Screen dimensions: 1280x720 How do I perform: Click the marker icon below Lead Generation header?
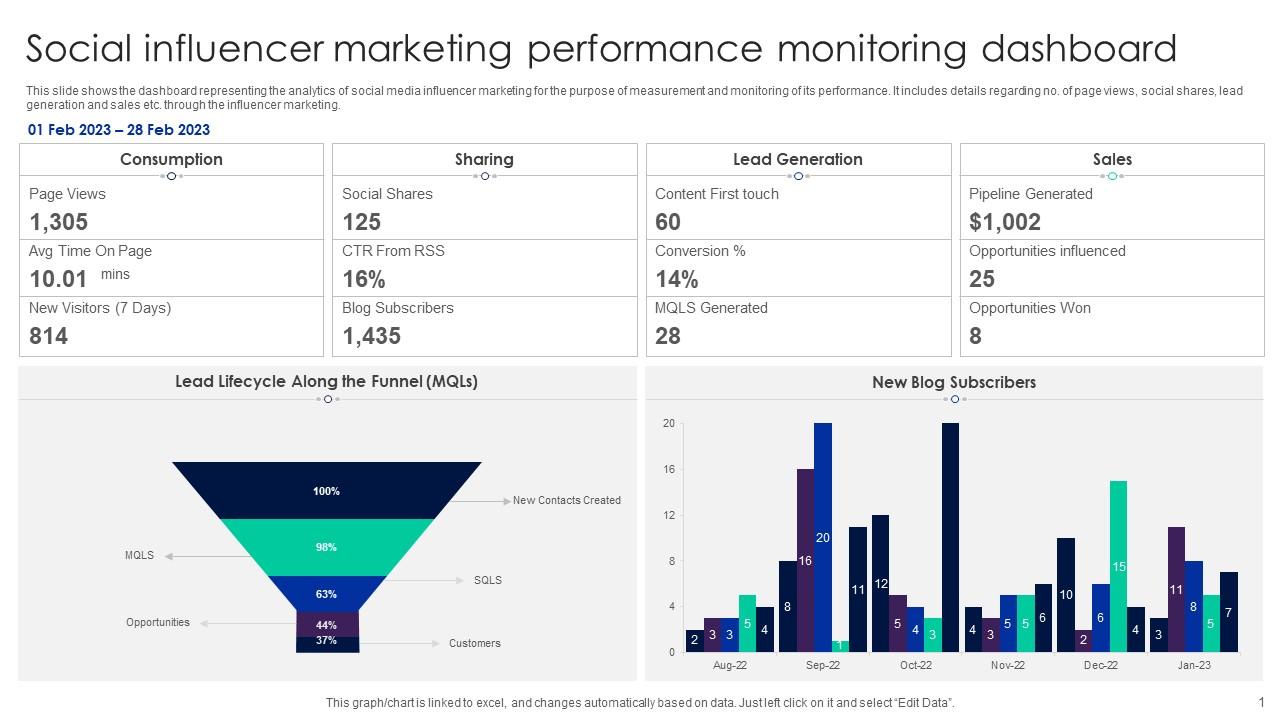(798, 175)
